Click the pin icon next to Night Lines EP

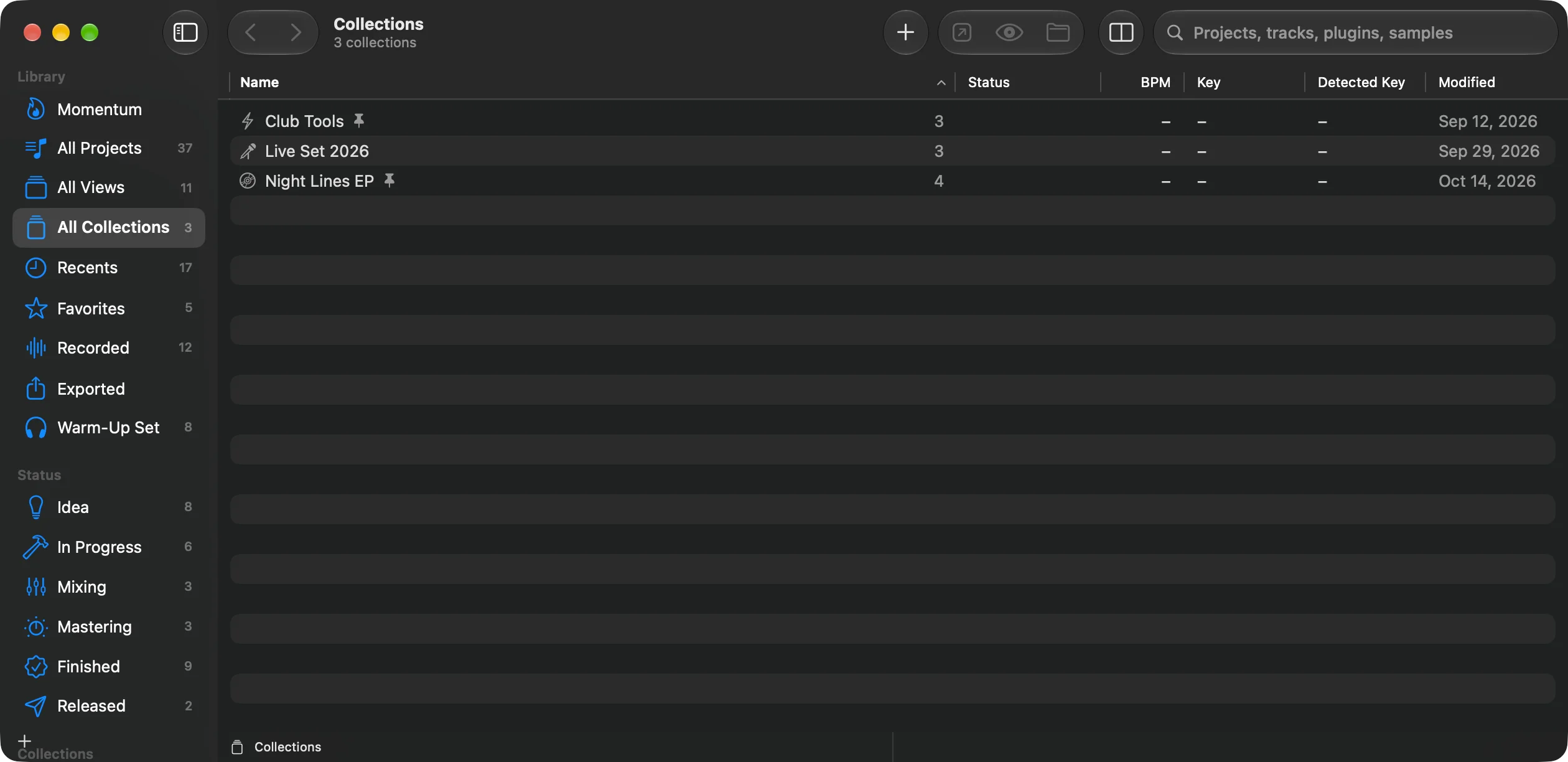390,181
